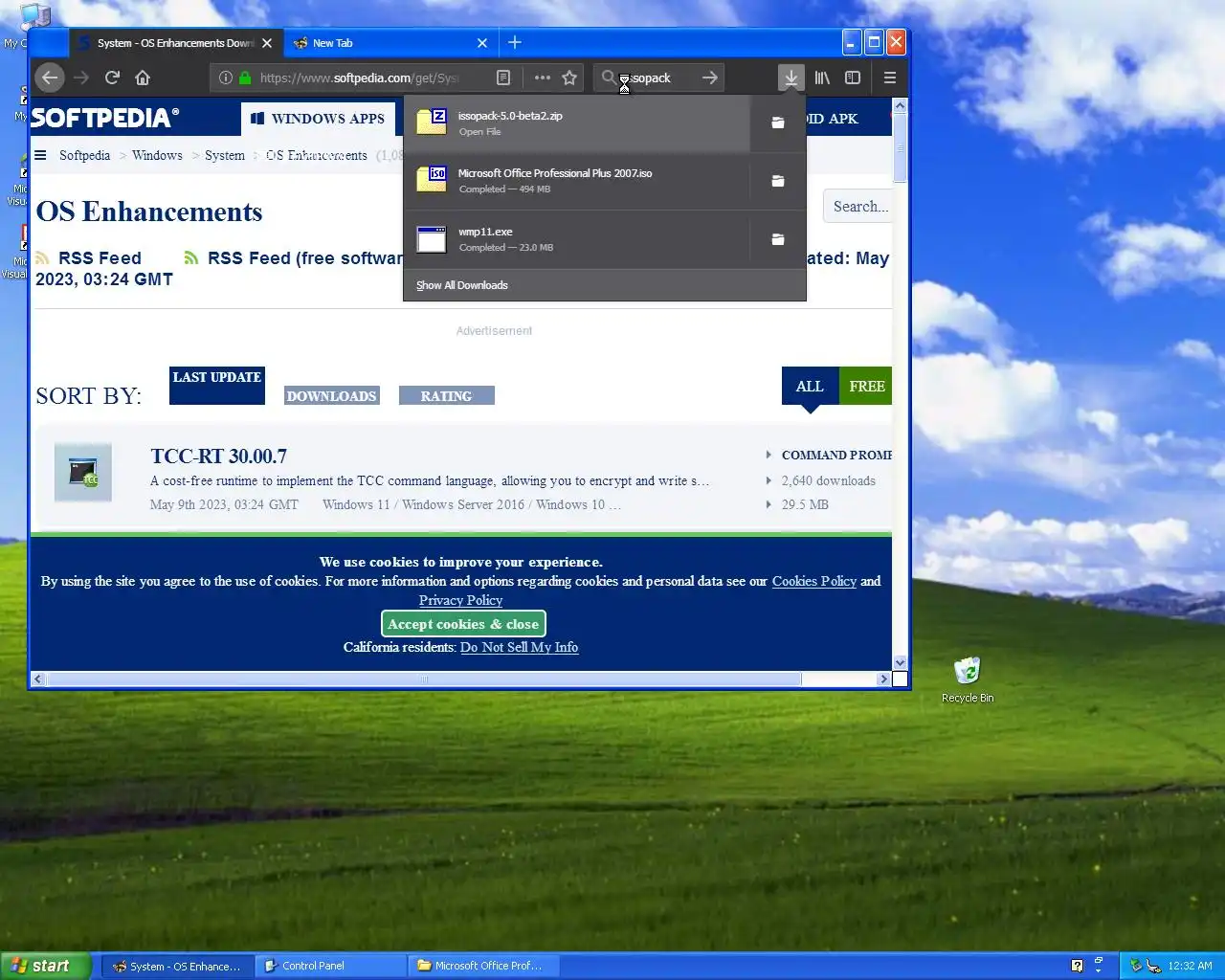Select the System - OS Enhancements tab
The image size is (1225, 980).
[x=176, y=43]
